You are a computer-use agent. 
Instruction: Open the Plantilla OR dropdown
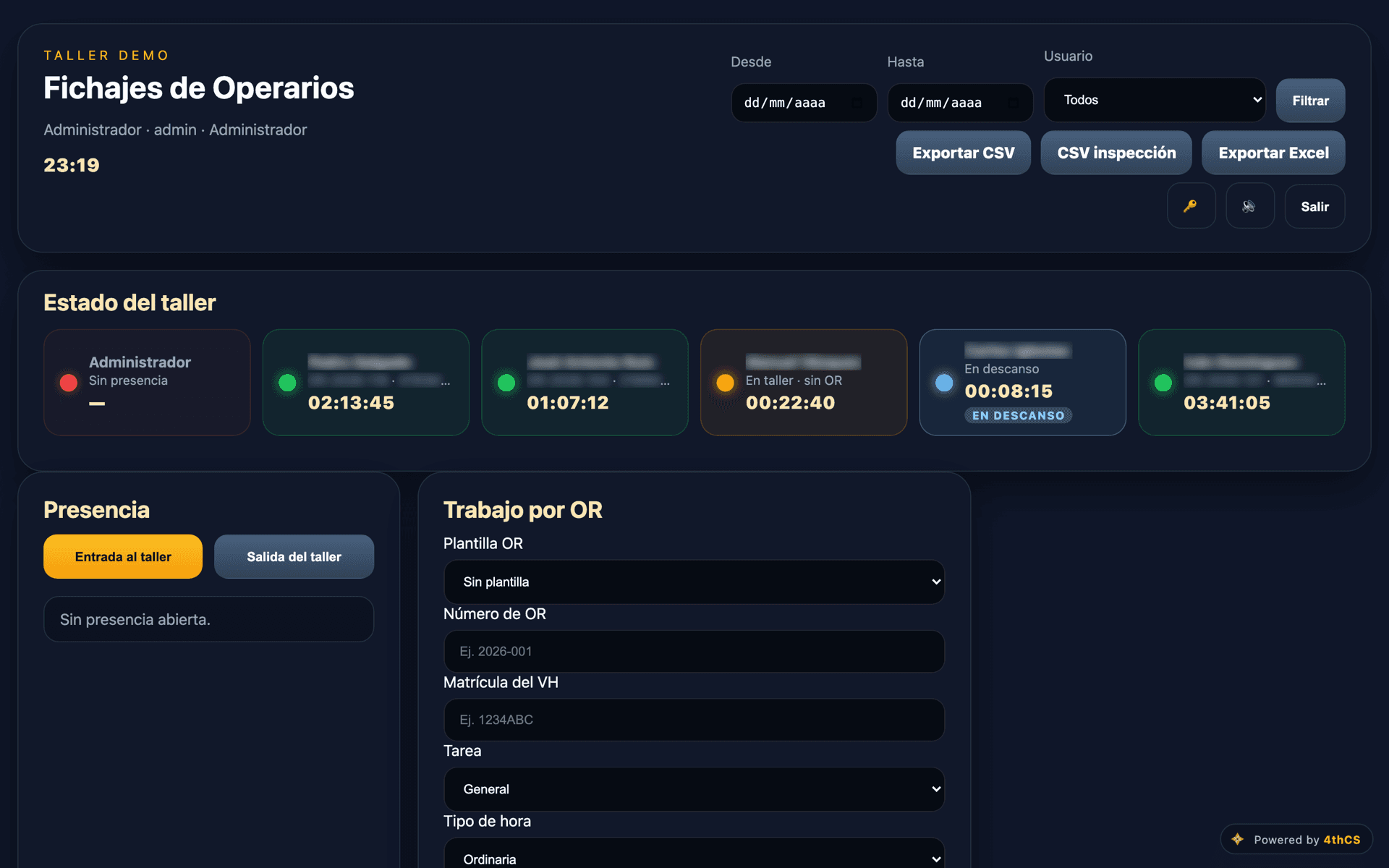[x=694, y=582]
